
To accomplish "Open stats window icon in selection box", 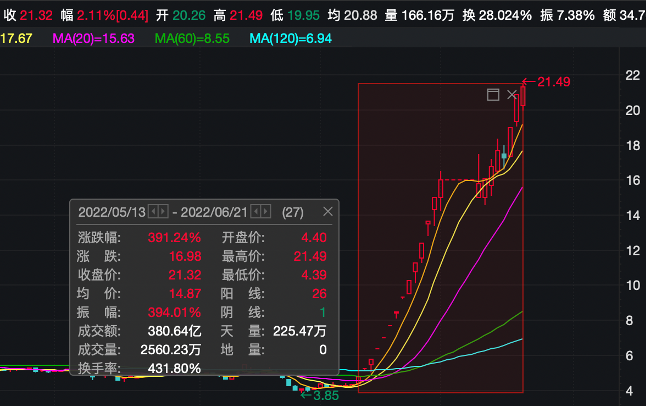I will (492, 95).
